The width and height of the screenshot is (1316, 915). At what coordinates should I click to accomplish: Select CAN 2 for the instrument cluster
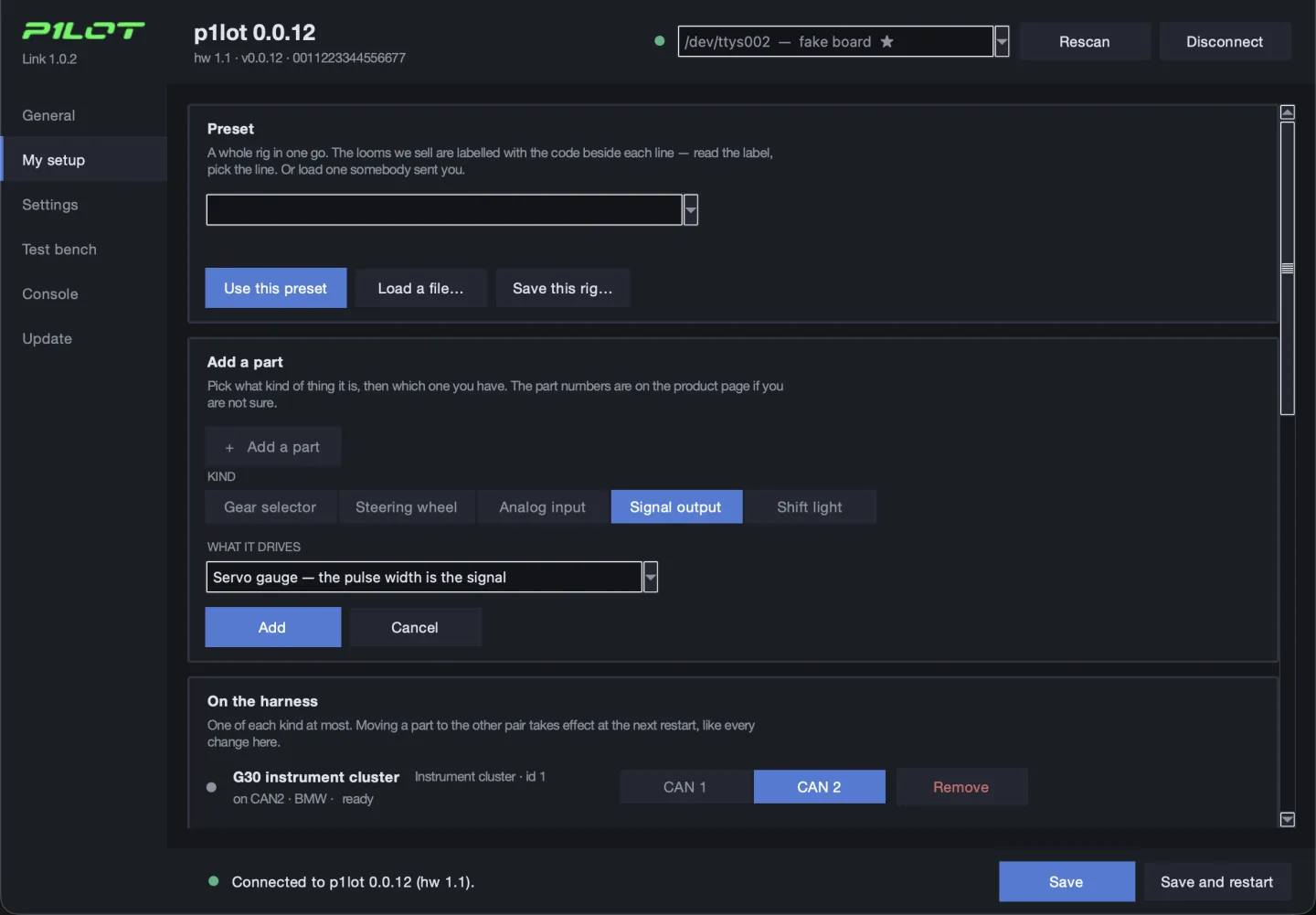[x=819, y=787]
